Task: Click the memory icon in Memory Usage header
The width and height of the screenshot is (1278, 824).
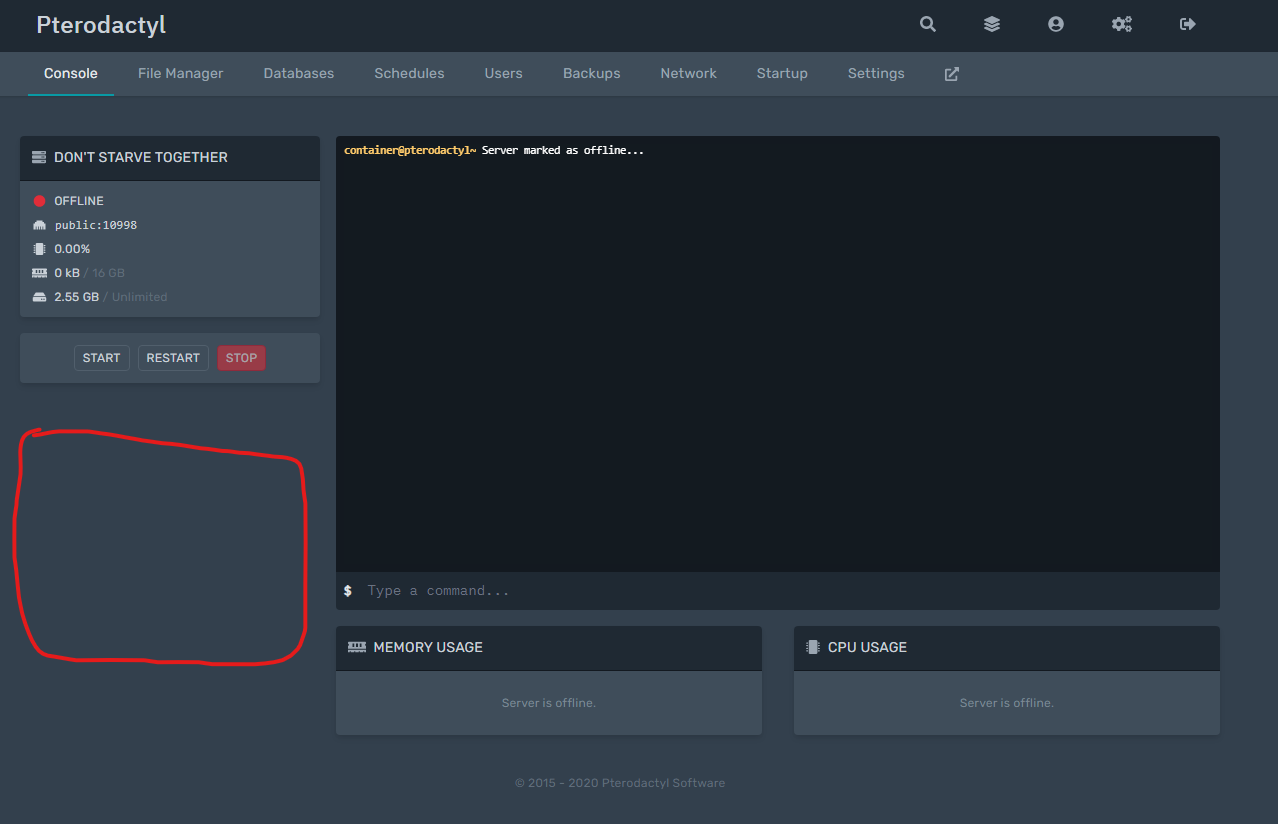Action: (357, 647)
